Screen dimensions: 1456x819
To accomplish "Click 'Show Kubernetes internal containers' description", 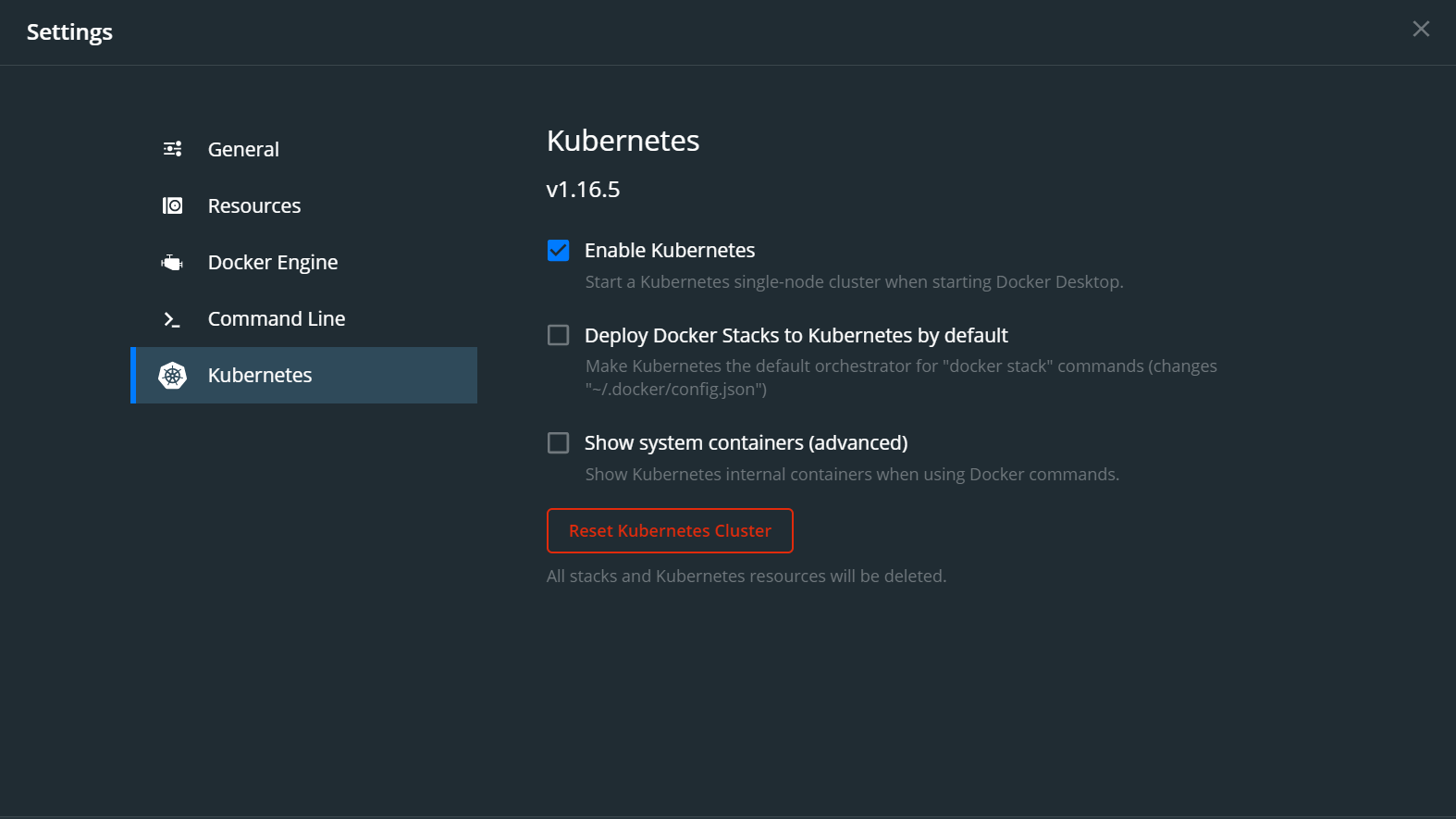I will pos(852,474).
